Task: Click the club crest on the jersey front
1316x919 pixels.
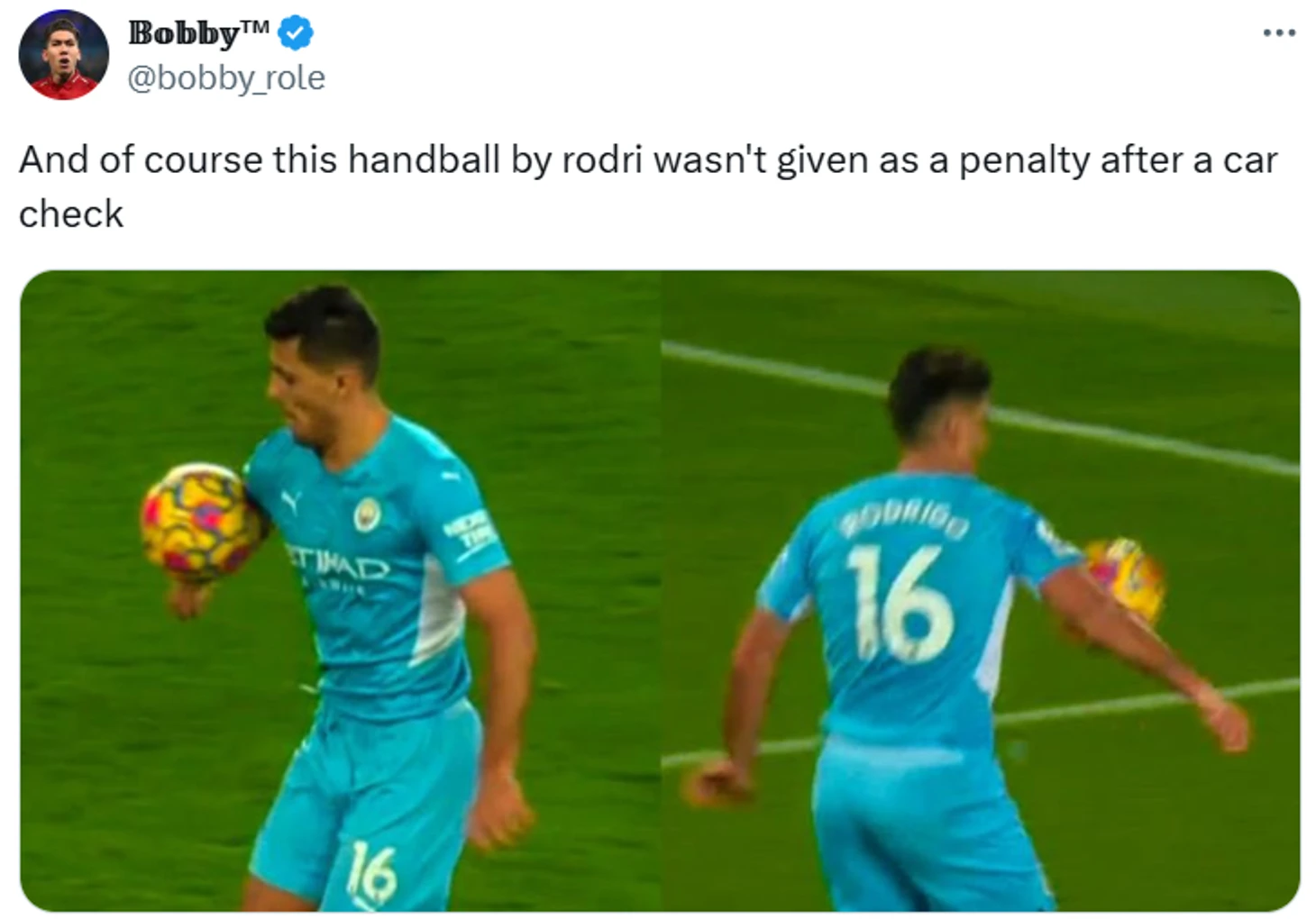Action: point(366,514)
